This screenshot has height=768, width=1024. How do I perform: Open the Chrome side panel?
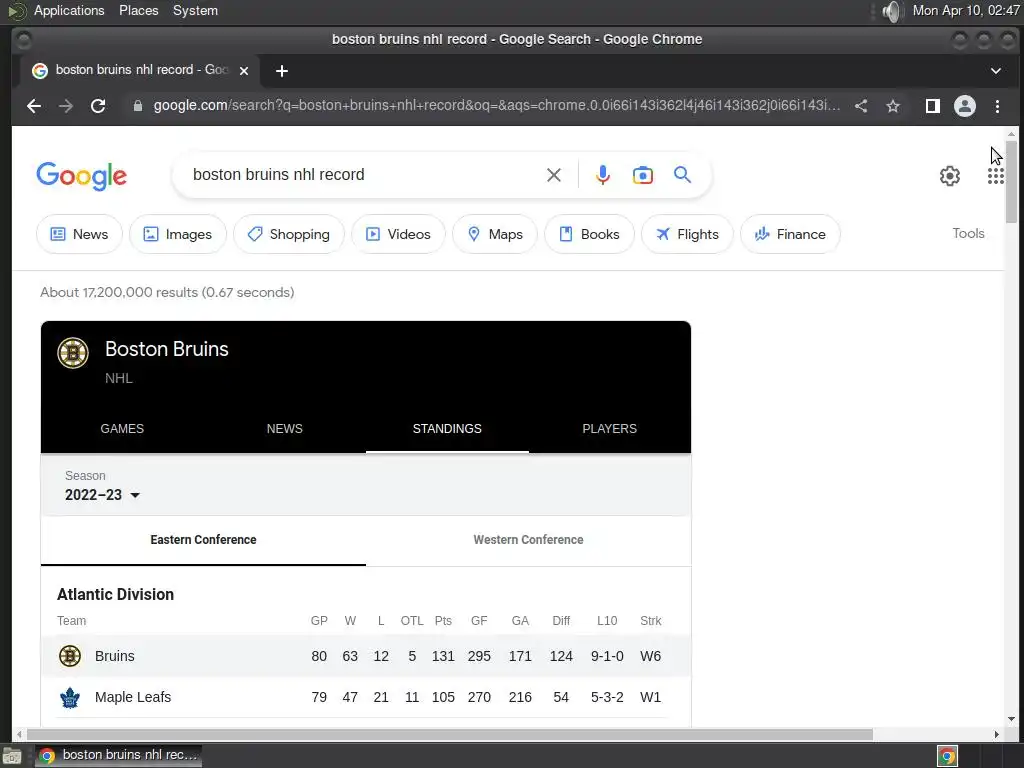(x=933, y=106)
